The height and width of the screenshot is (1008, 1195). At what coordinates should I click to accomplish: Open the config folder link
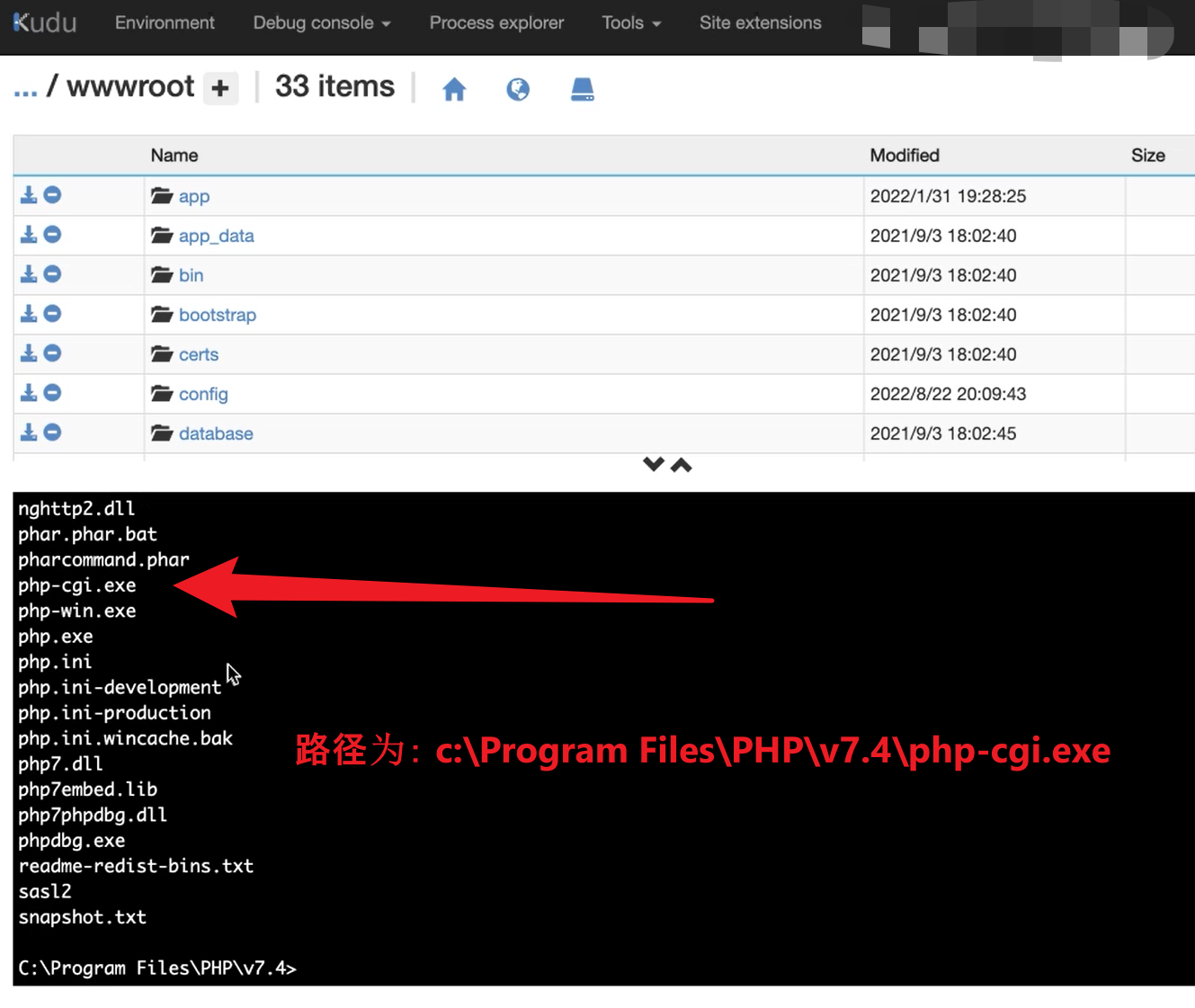(203, 394)
